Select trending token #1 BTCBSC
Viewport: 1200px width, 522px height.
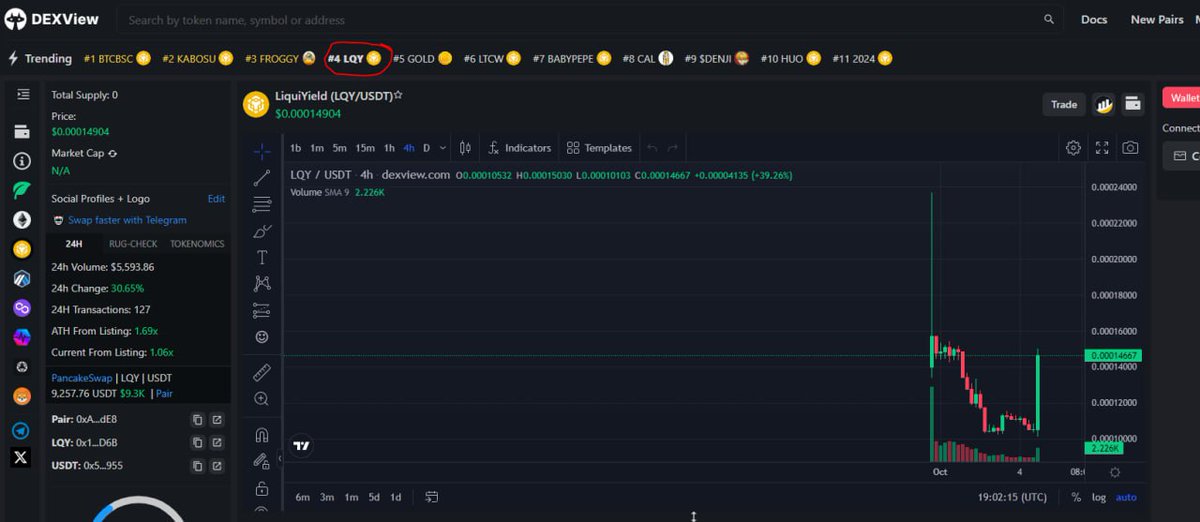coord(117,59)
